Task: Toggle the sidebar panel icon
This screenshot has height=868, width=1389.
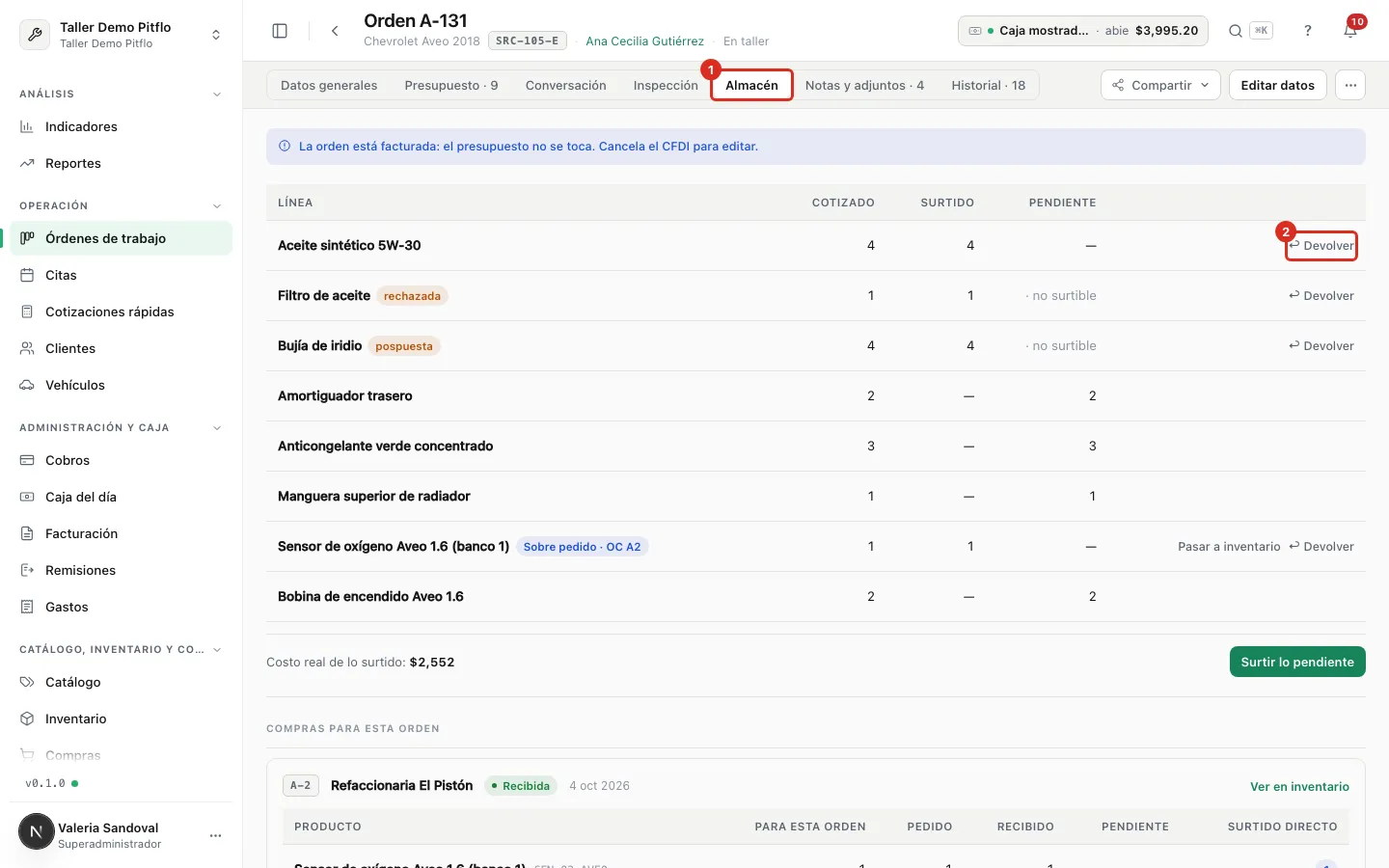Action: (x=280, y=31)
